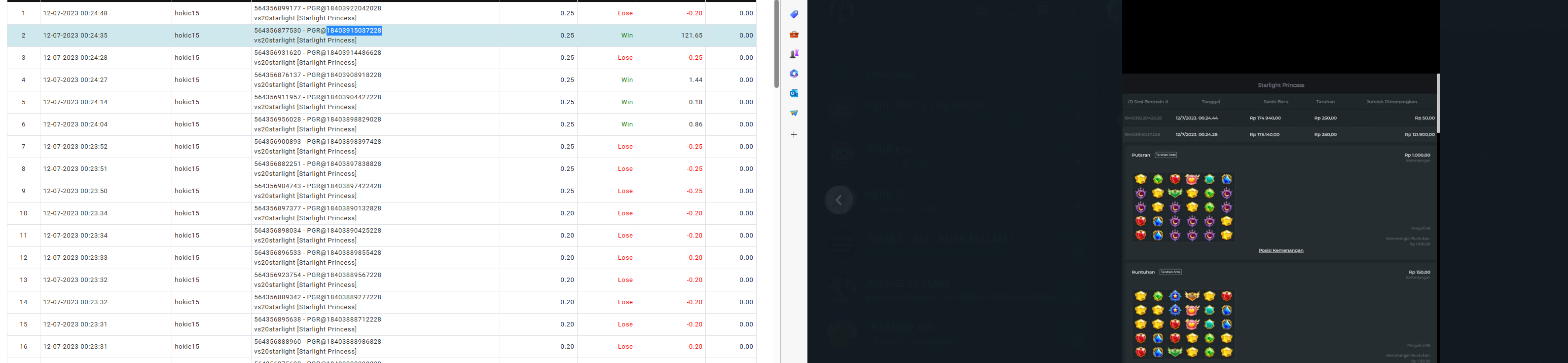Viewport: 1568px width, 363px height.
Task: Click the timestamp 12-07-2023 00:23:52
Action: [75, 147]
